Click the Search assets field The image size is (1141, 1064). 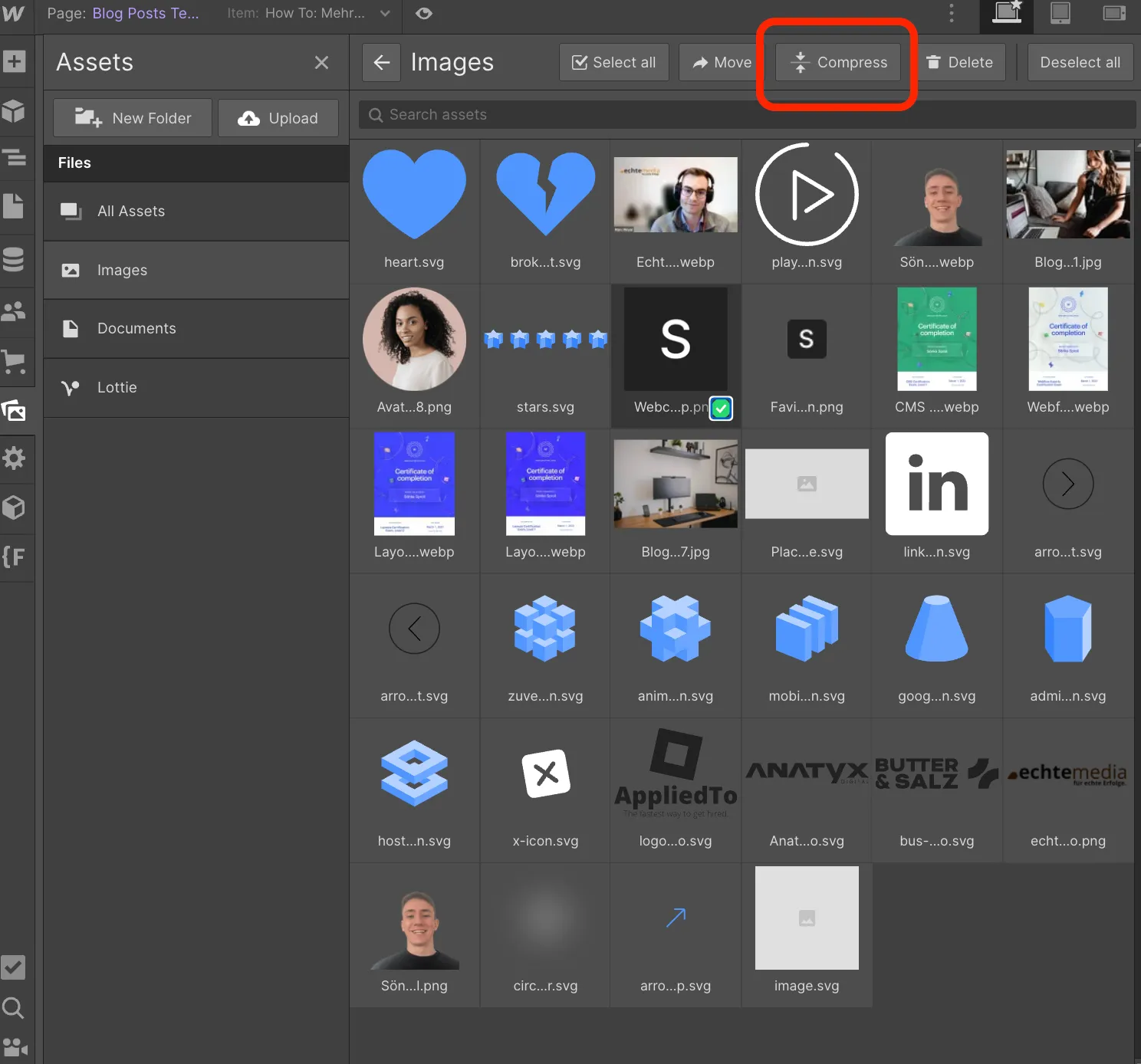coord(748,114)
